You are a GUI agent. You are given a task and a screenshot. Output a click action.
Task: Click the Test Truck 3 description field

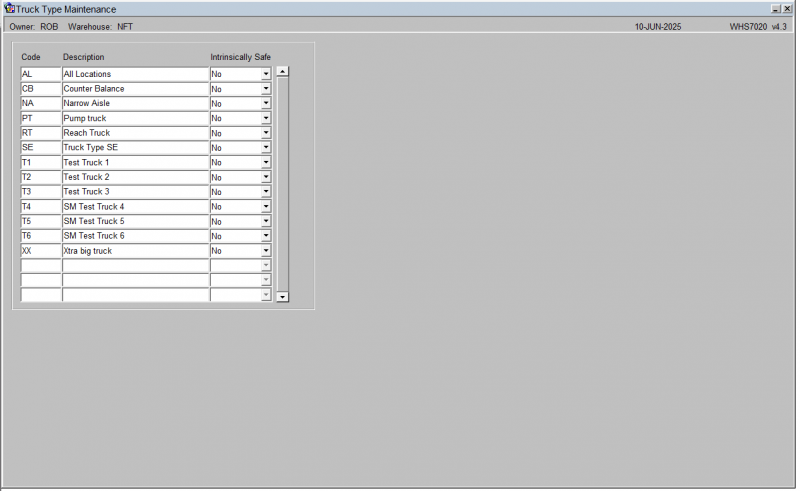point(135,192)
